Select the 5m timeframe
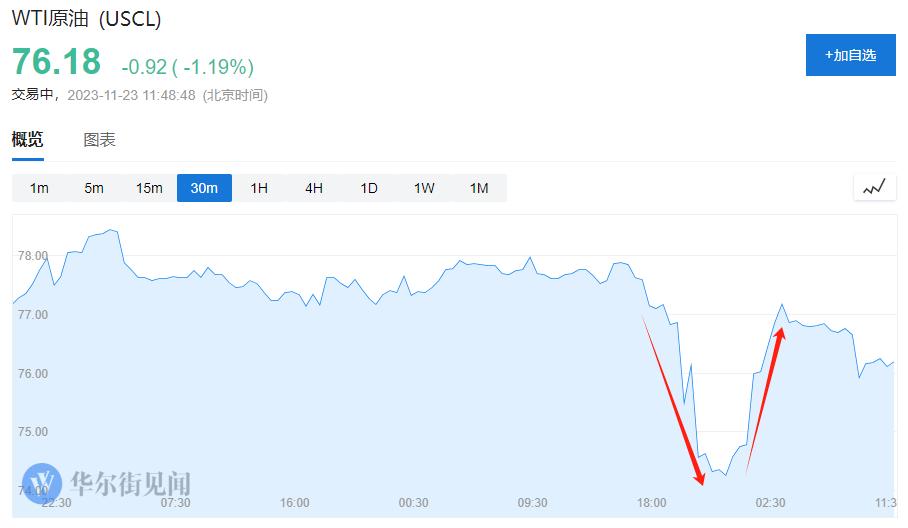 point(94,188)
